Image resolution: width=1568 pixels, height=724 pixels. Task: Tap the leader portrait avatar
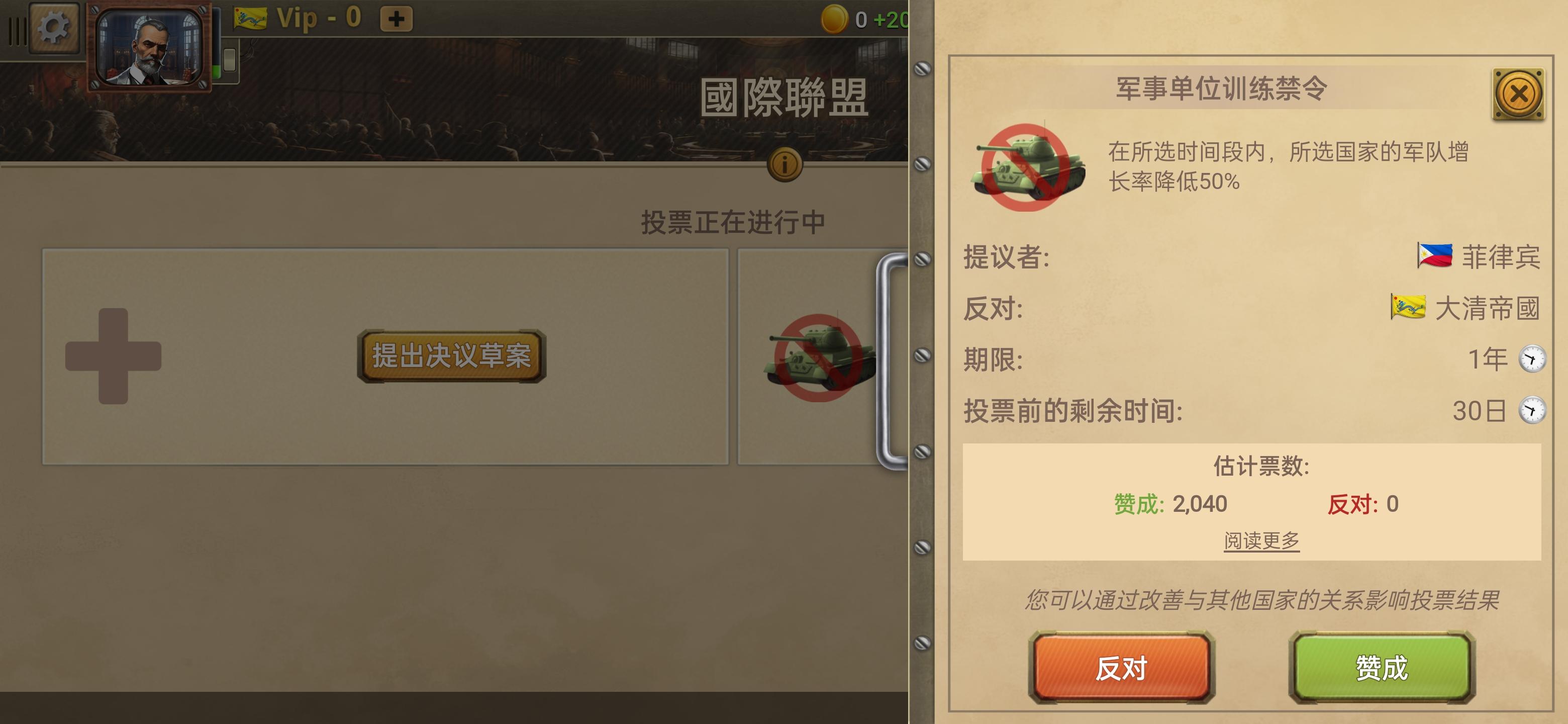(150, 47)
